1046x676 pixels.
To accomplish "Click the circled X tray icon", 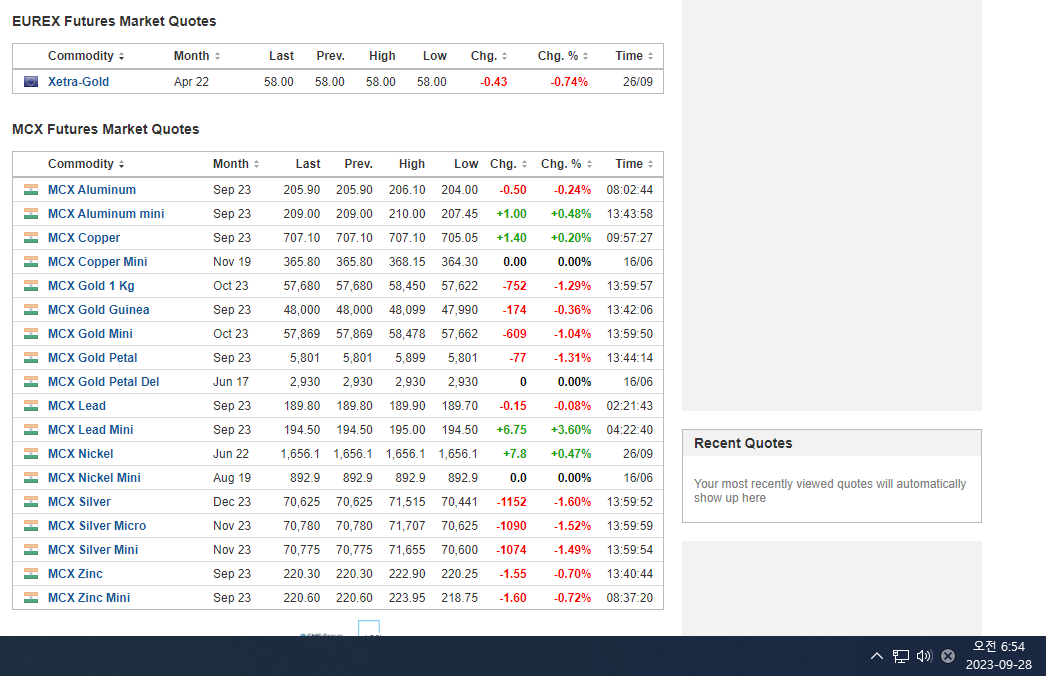I will coord(948,656).
